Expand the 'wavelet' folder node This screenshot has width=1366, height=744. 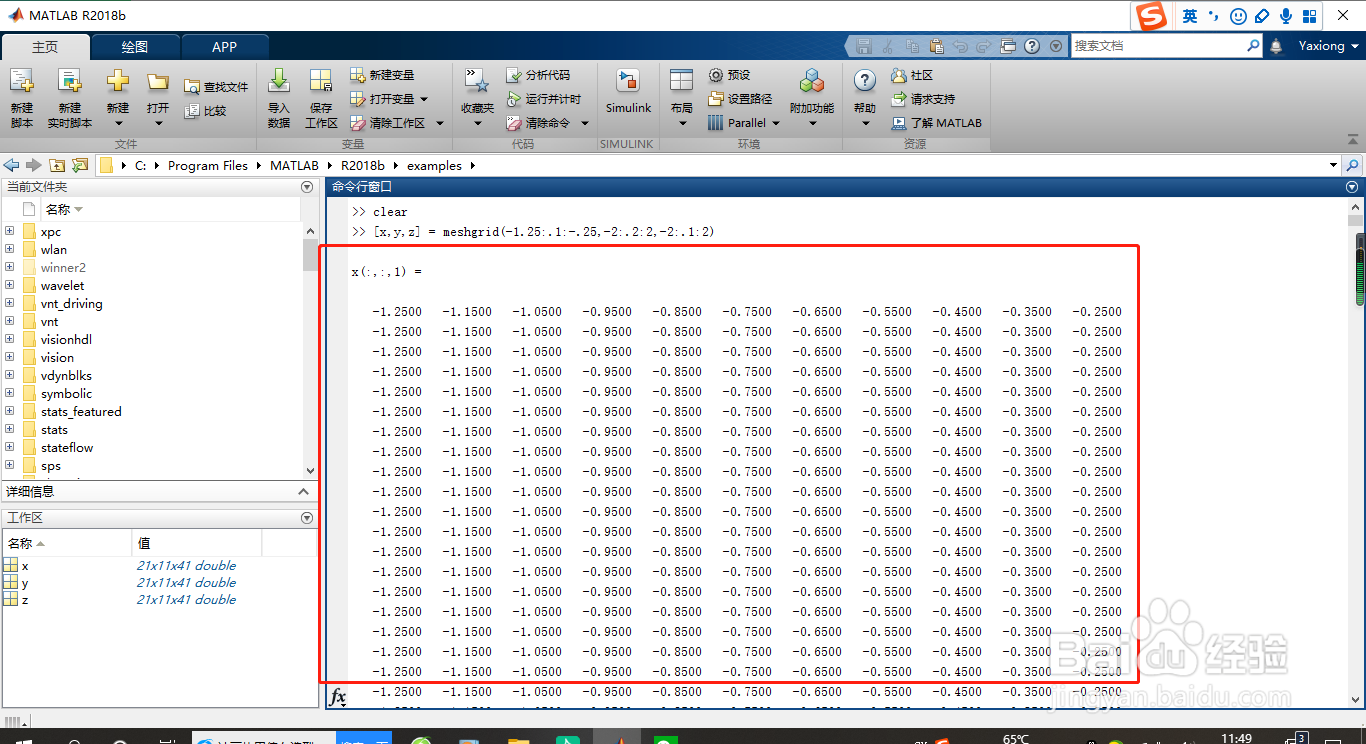pos(9,285)
